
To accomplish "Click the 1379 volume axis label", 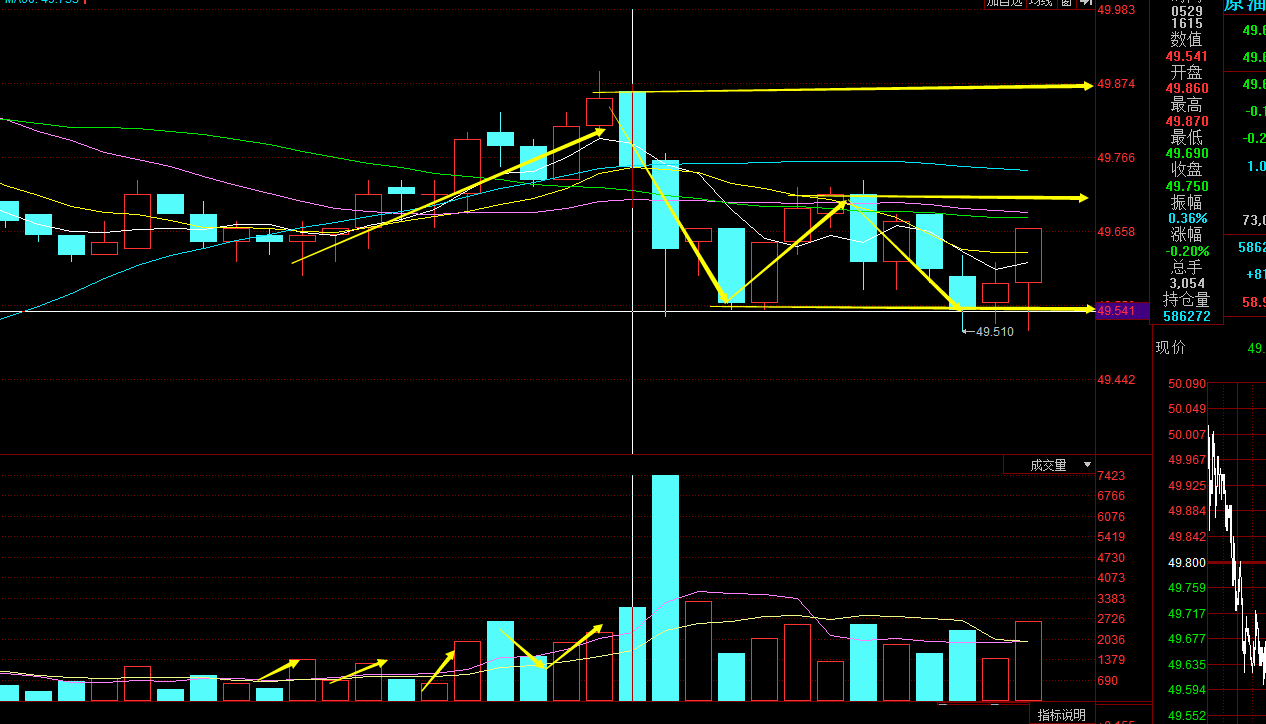I will [x=1111, y=660].
